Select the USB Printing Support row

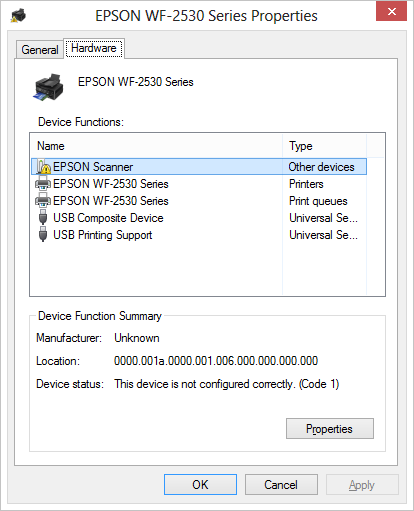pos(199,235)
